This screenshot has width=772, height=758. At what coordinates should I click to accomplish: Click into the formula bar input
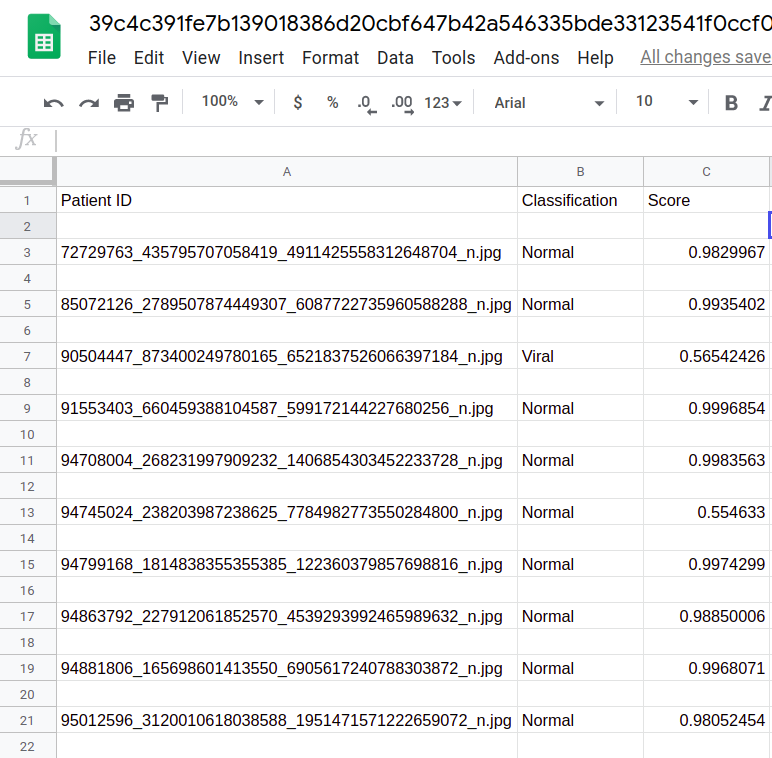tap(414, 140)
